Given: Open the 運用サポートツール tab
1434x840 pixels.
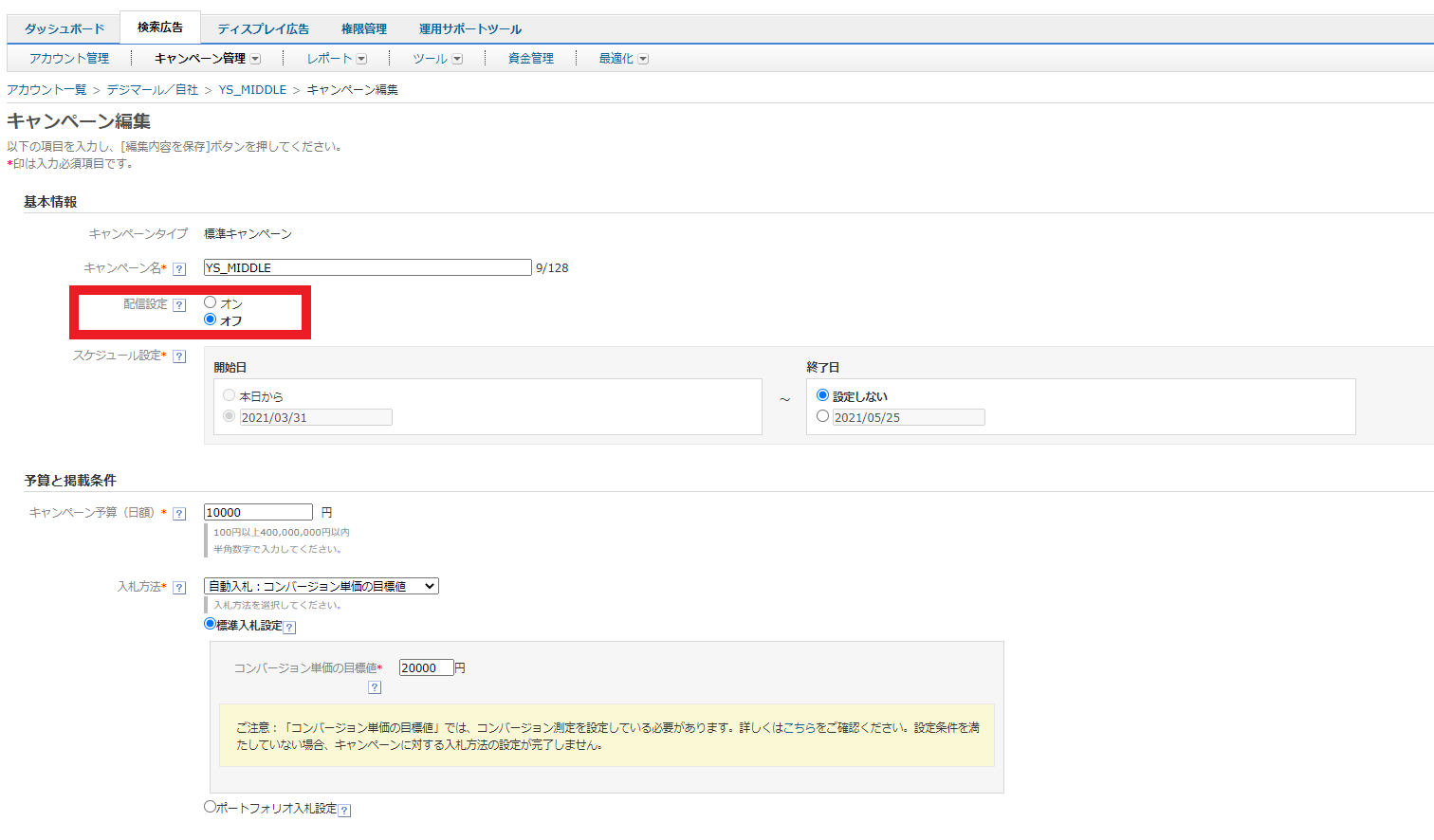Looking at the screenshot, I should (x=470, y=29).
